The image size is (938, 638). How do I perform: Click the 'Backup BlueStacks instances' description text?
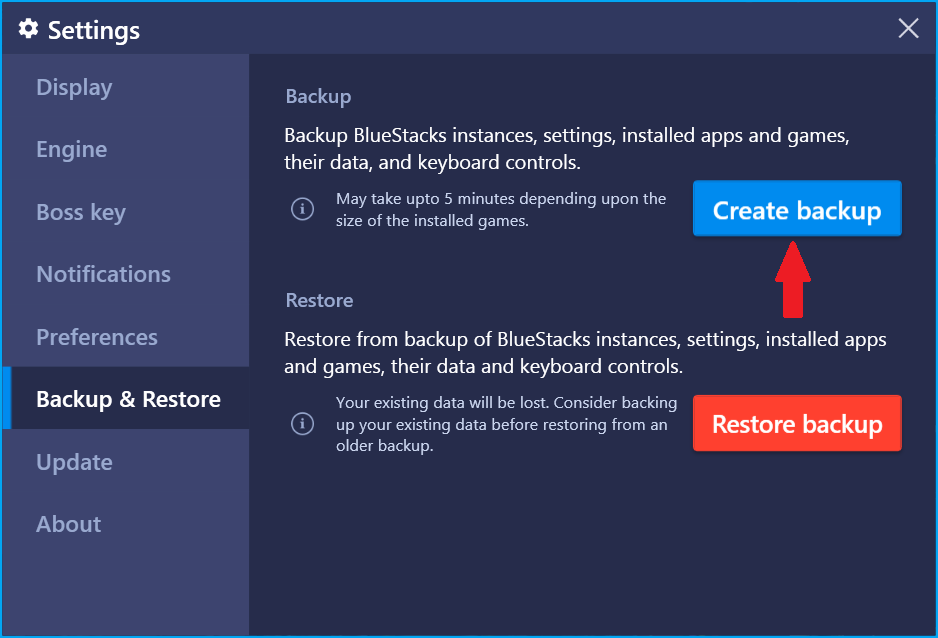click(x=567, y=148)
